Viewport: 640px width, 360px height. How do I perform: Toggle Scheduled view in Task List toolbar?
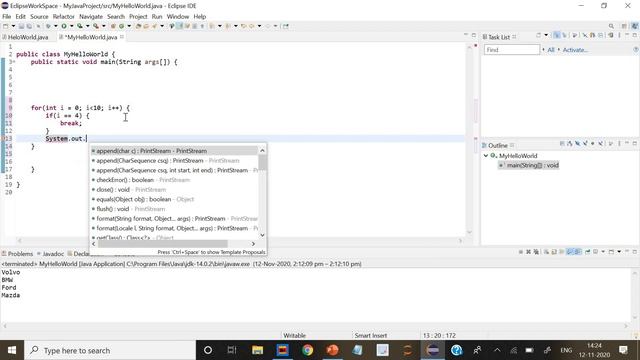564,36
